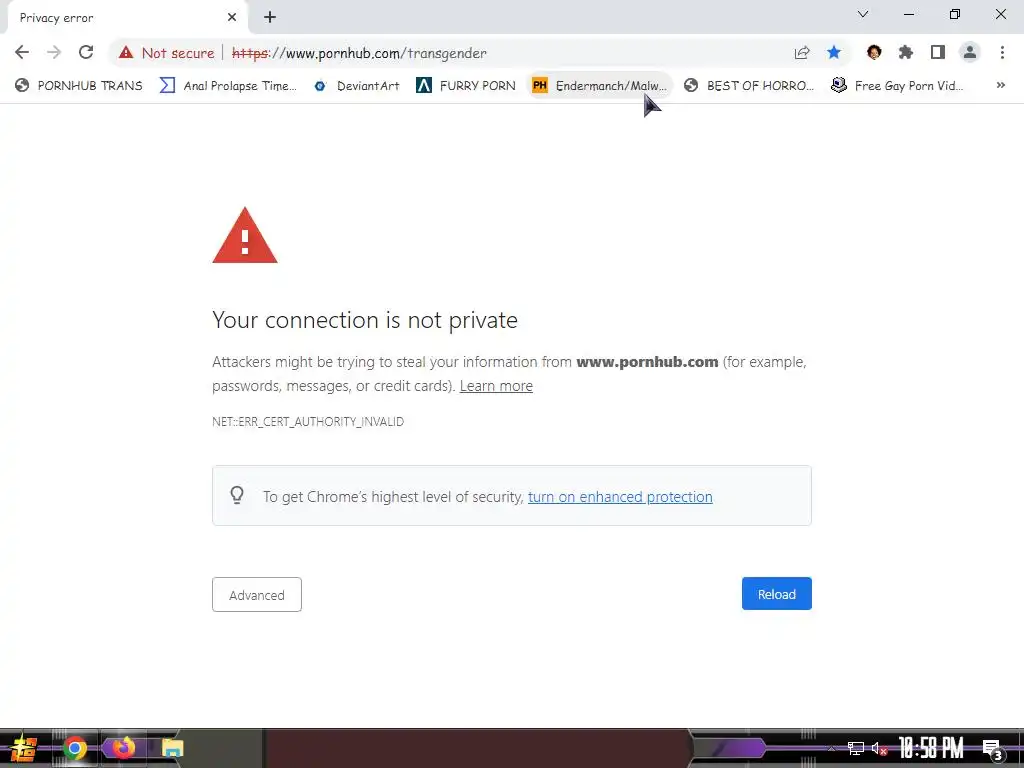Click the NET::ERR_CERT_AUTHORITY_INVALID error code

(308, 422)
